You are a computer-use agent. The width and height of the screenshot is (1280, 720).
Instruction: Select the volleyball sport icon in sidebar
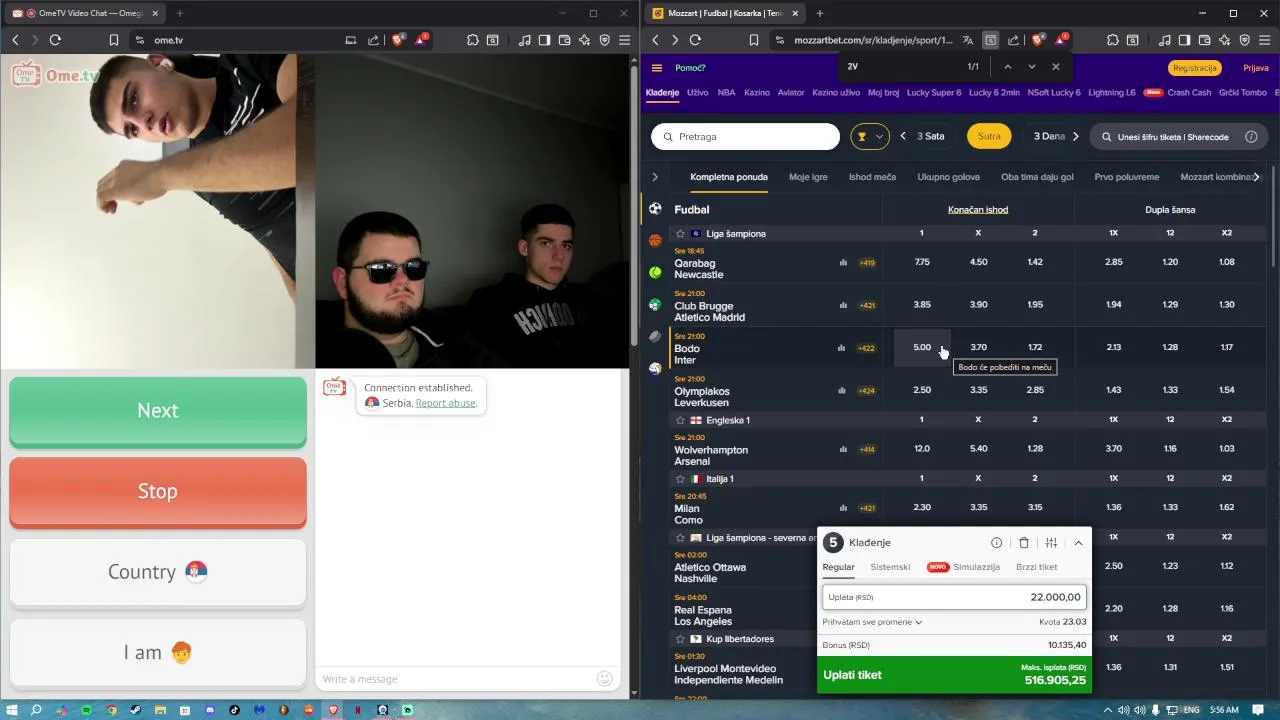coord(655,368)
